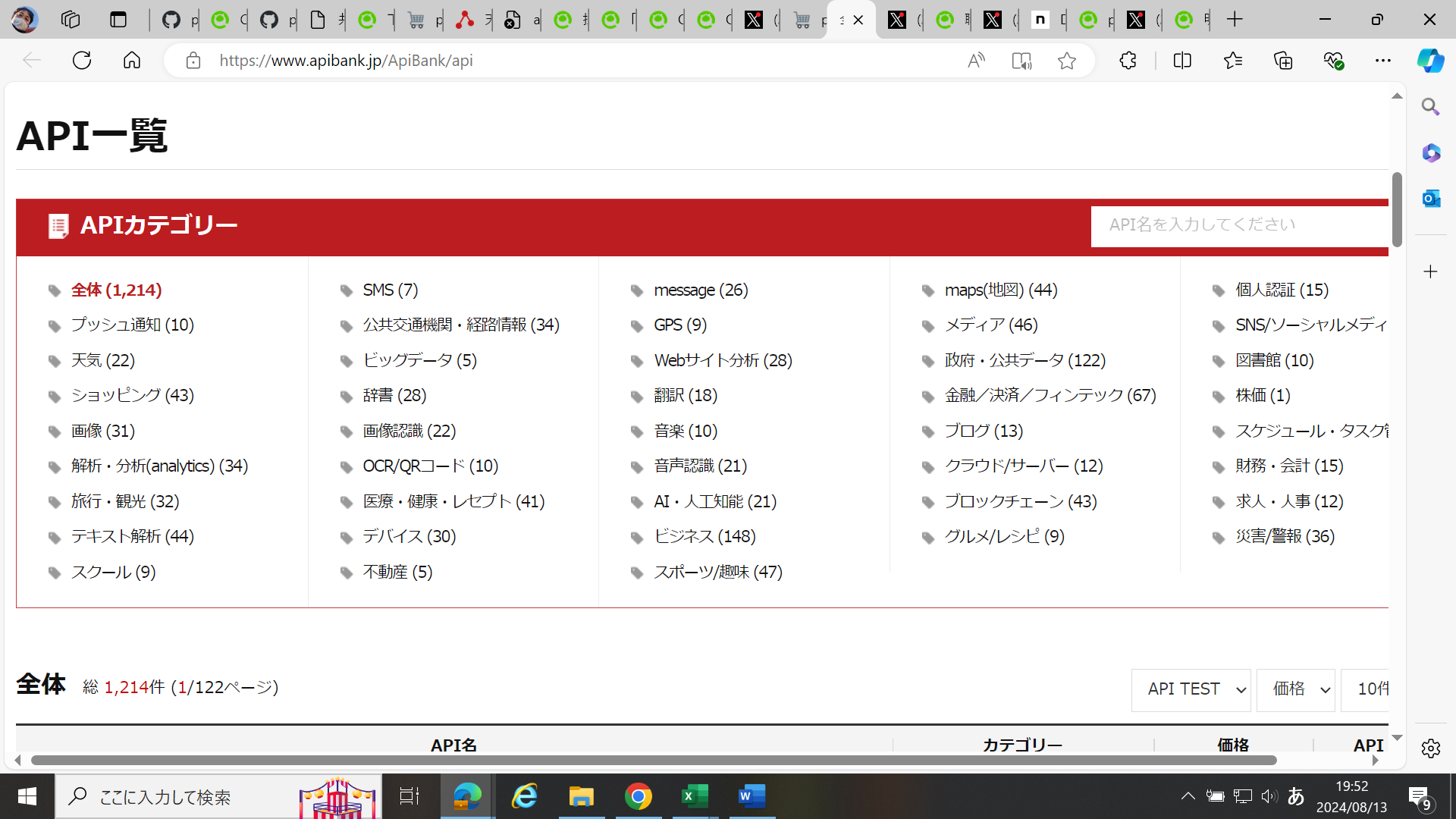Click the API名 search input field
The image size is (1456, 819).
point(1240,225)
